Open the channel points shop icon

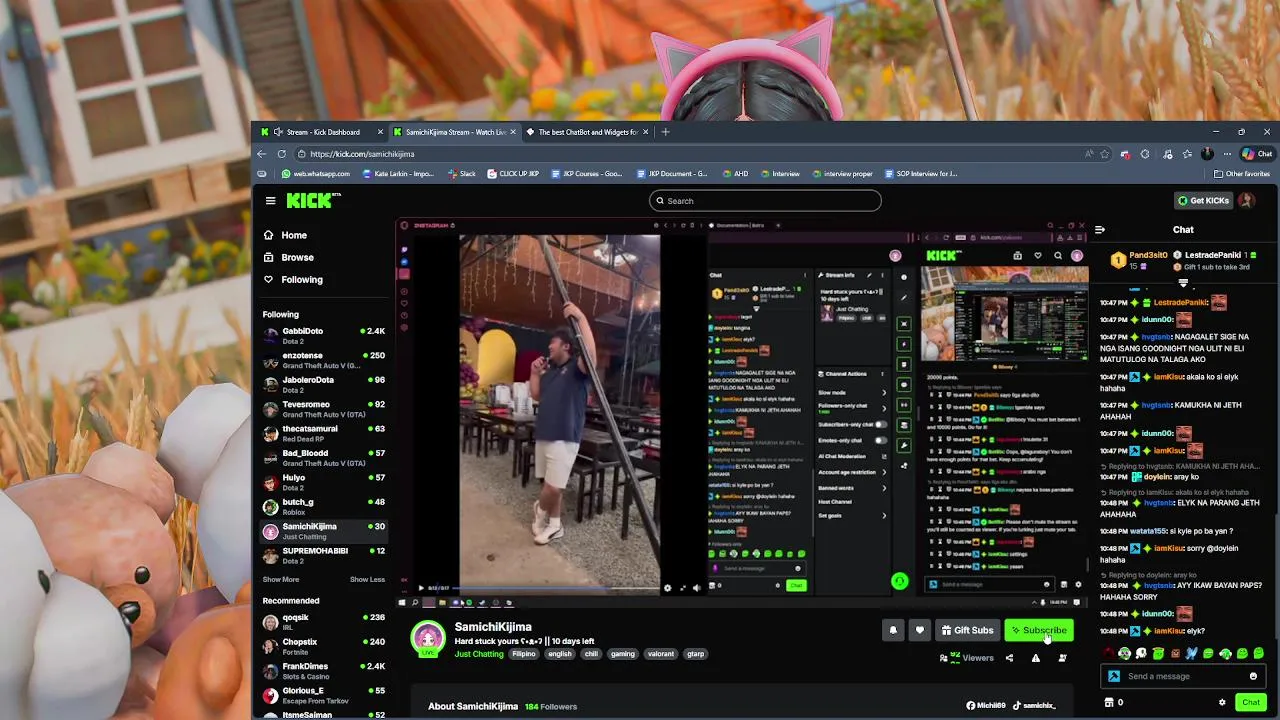[x=1108, y=703]
